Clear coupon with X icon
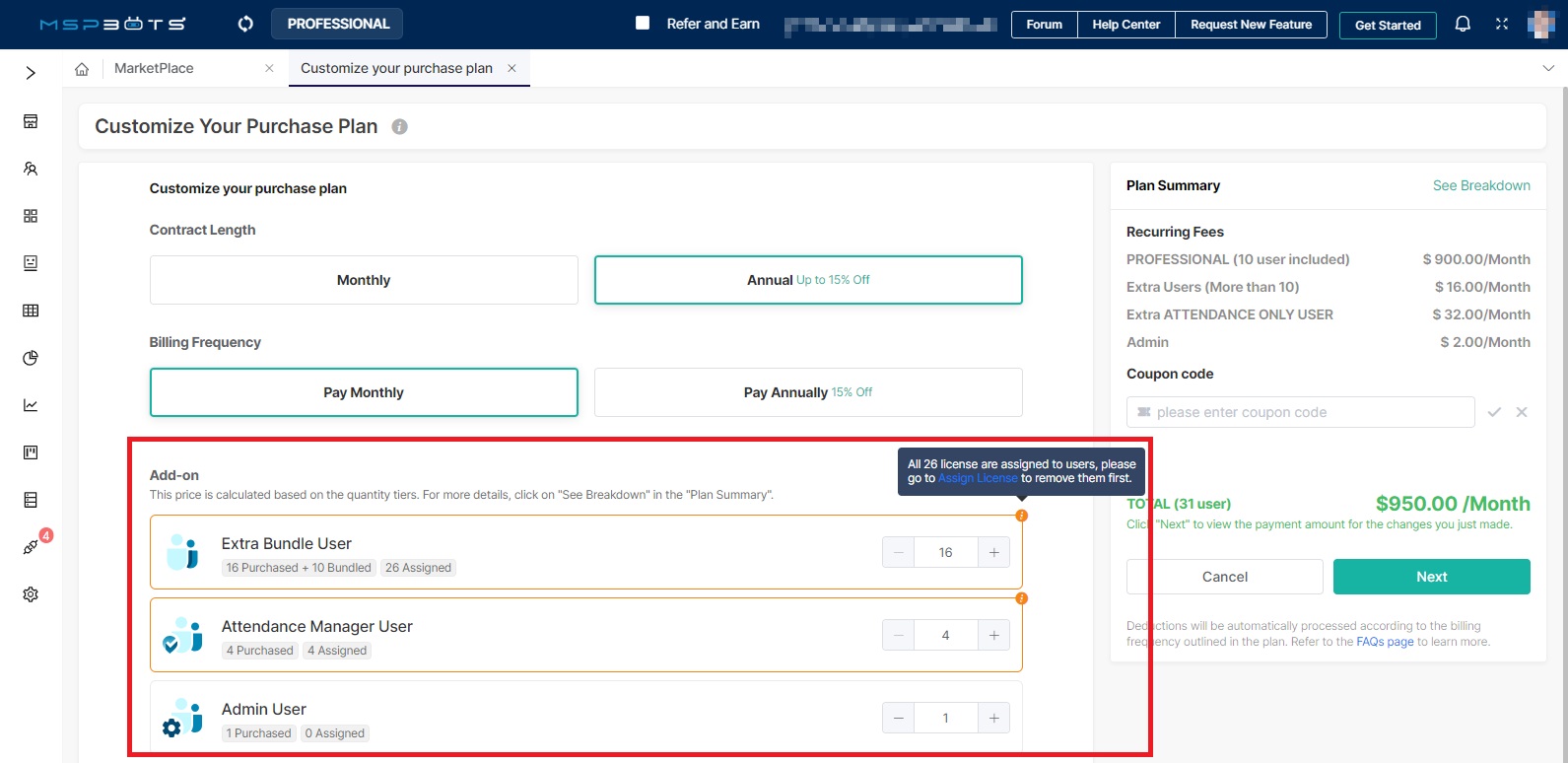The width and height of the screenshot is (1568, 763). [x=1522, y=412]
